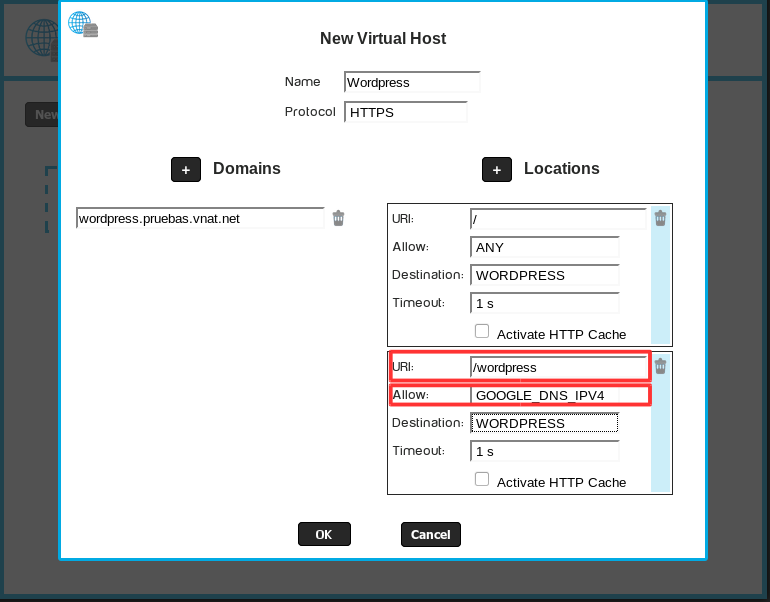Edit the URI field containing /wordpress
Screen dimensions: 770x602
[558, 367]
